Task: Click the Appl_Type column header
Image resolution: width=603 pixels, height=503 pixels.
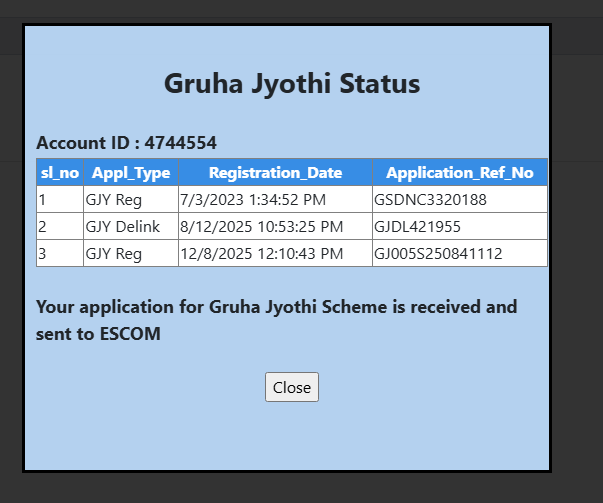Action: tap(131, 173)
